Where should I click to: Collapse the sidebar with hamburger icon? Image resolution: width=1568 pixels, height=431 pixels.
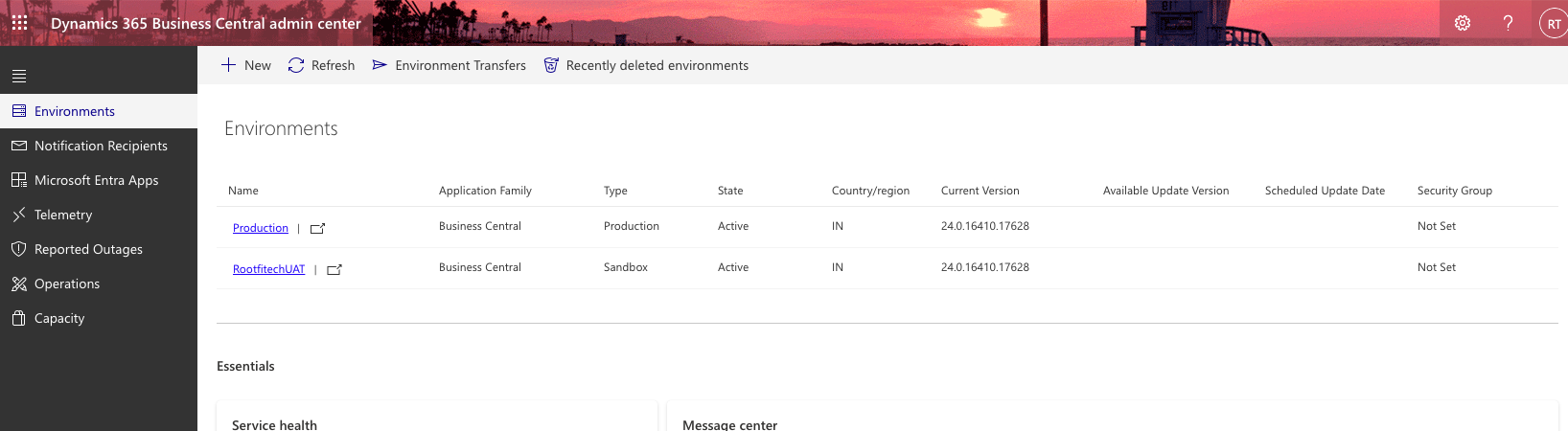point(19,77)
